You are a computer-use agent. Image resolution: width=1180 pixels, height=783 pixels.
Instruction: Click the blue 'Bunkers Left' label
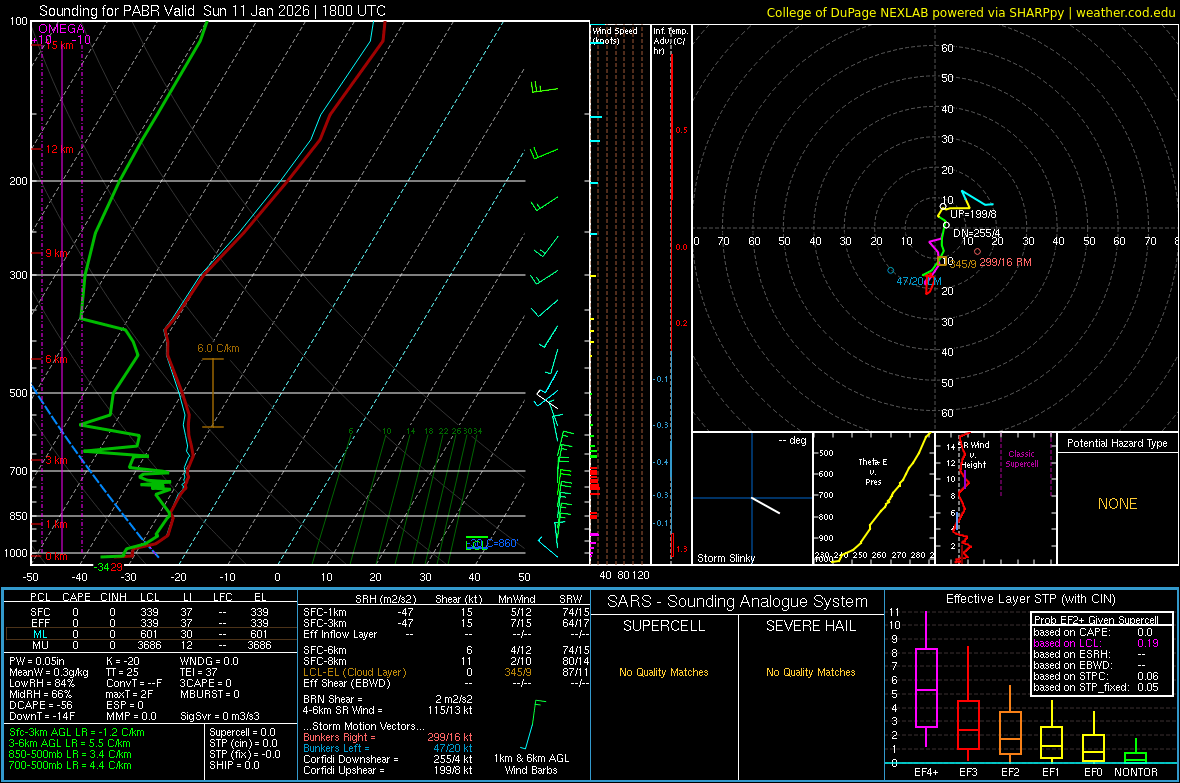point(336,748)
